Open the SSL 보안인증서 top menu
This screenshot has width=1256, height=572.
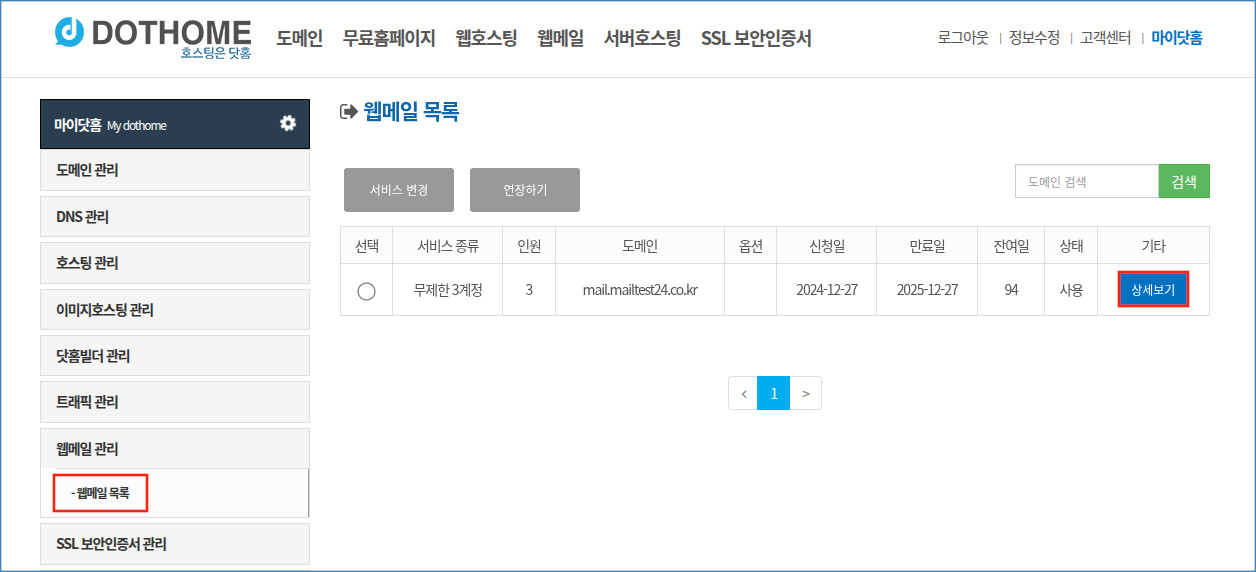756,39
